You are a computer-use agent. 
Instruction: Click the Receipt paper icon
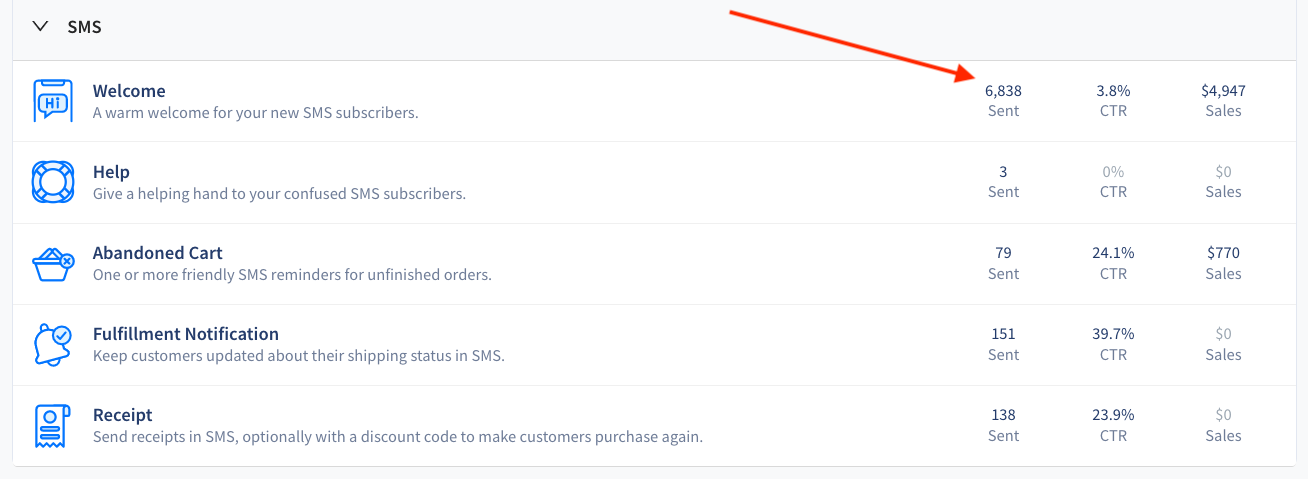[x=53, y=426]
